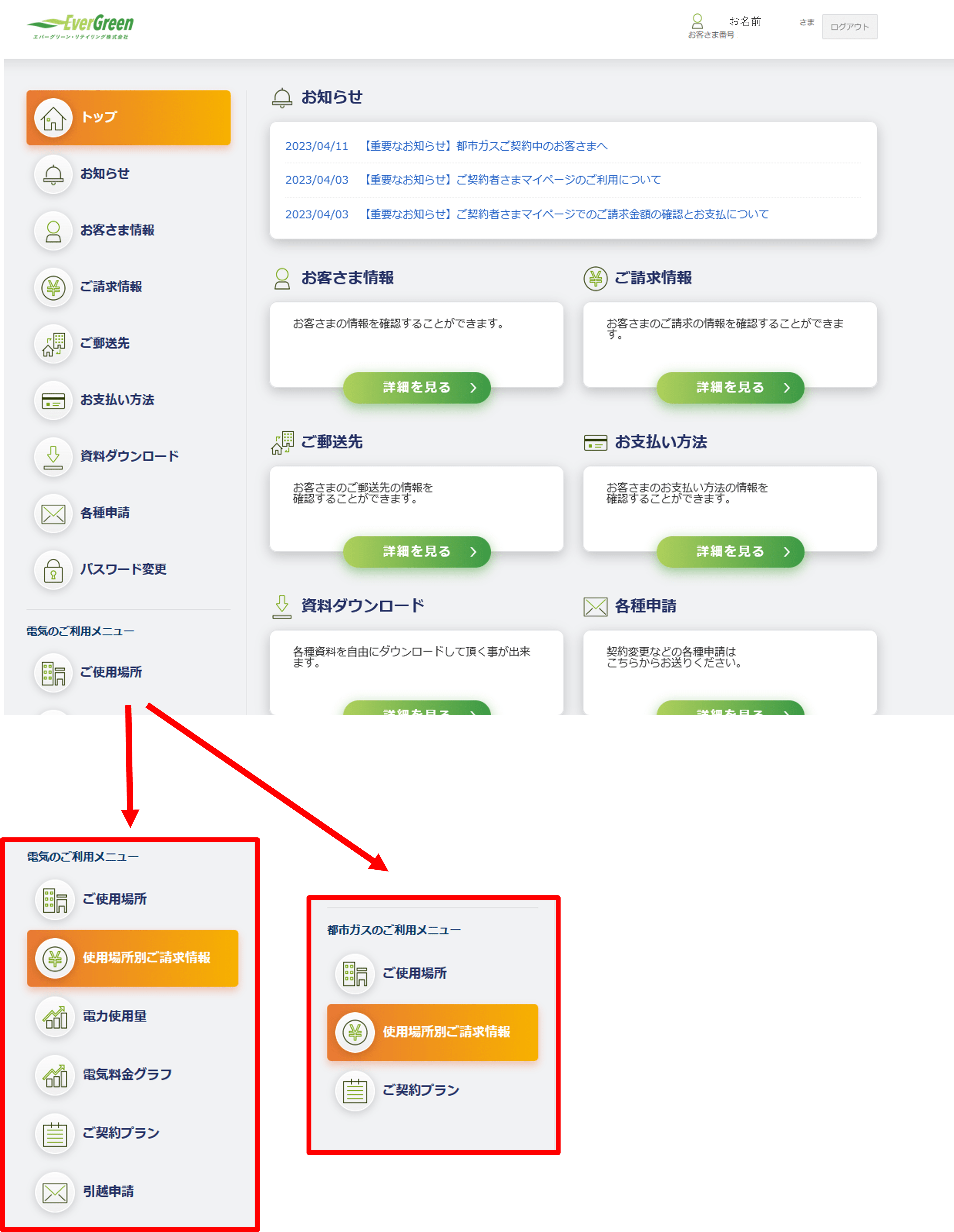The width and height of the screenshot is (954, 1232).
Task: Click the building icon in the city gas menu's ご使用場所
Action: (x=355, y=974)
